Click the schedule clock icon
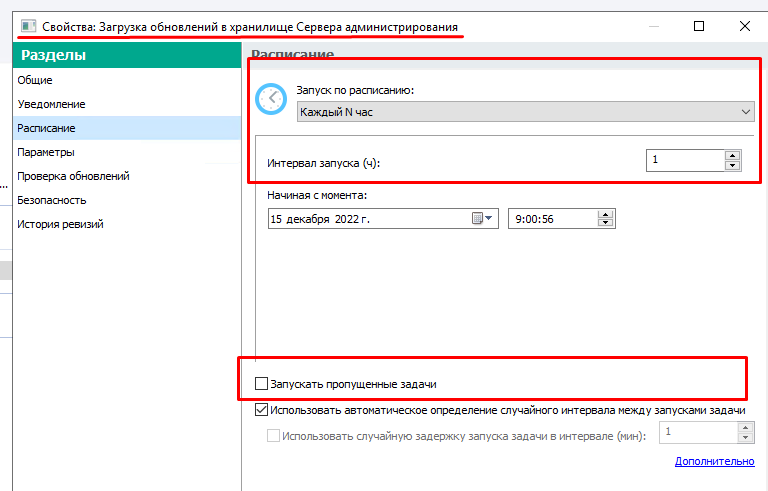Screen dimensions: 768x491 [271, 99]
